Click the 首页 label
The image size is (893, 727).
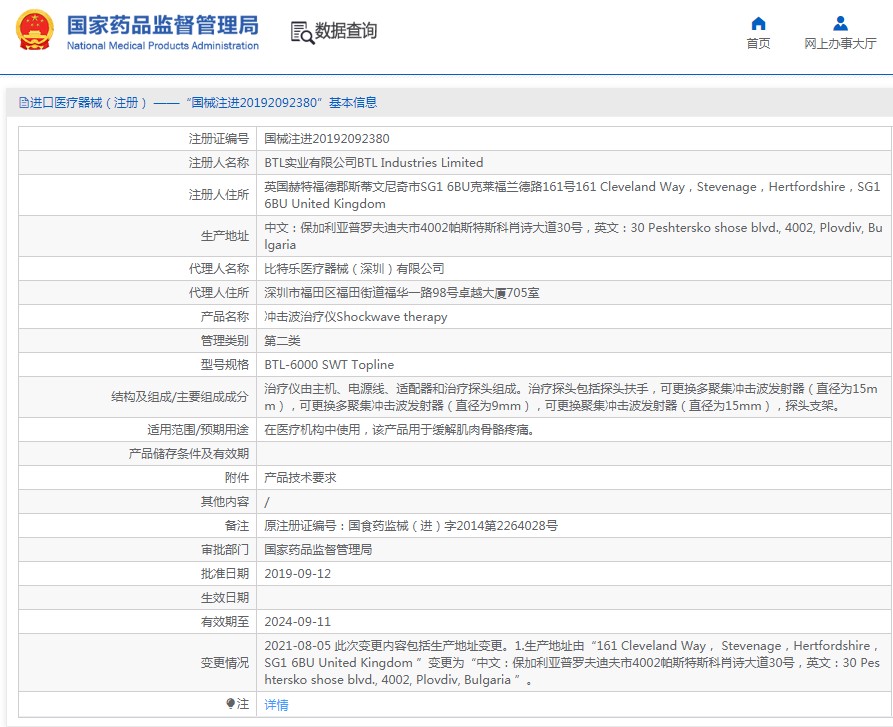(x=758, y=43)
